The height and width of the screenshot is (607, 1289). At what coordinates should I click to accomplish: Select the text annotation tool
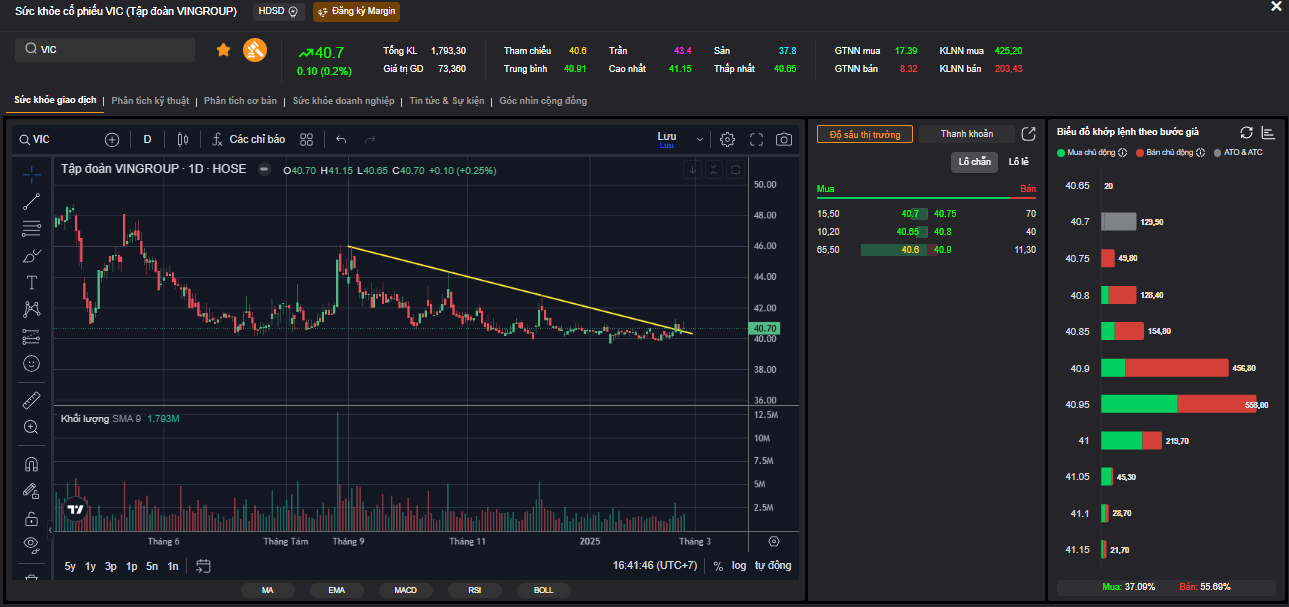click(31, 282)
